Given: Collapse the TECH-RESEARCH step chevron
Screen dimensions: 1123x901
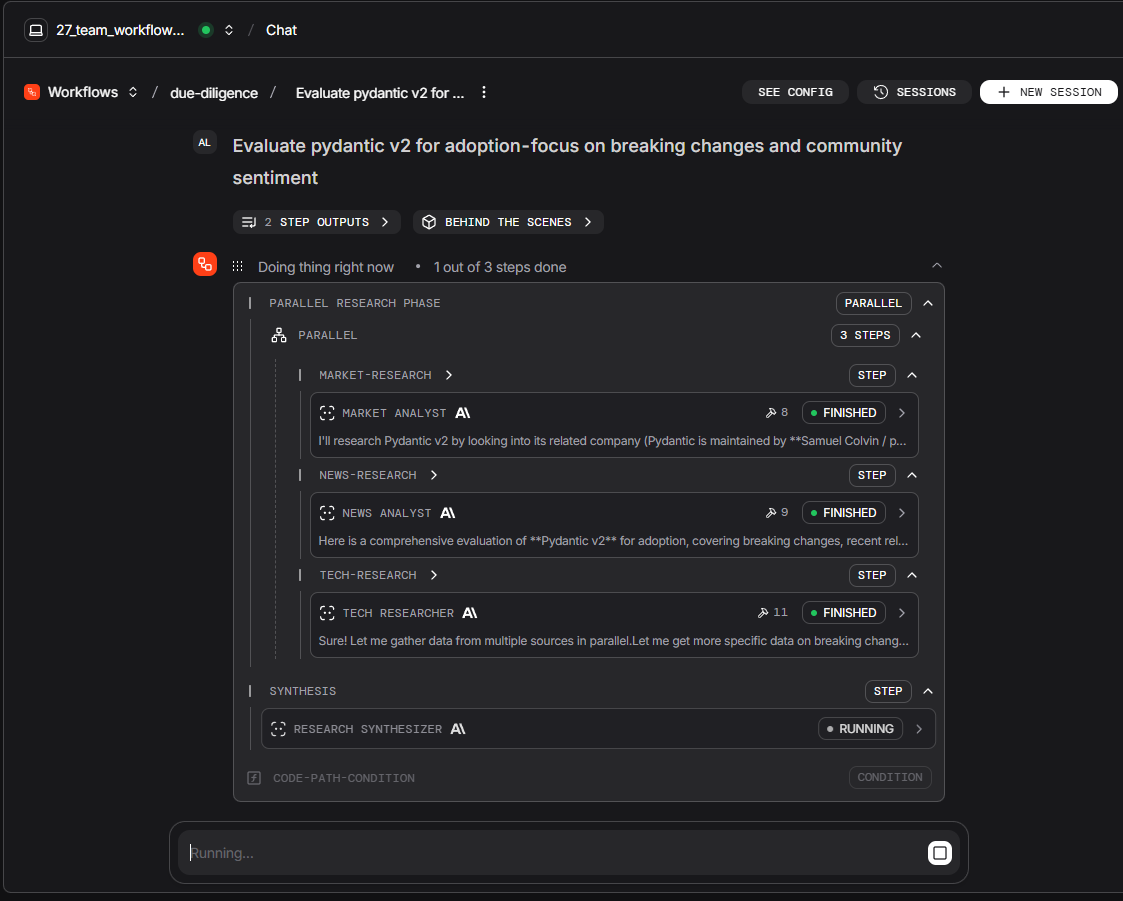Looking at the screenshot, I should (x=912, y=576).
